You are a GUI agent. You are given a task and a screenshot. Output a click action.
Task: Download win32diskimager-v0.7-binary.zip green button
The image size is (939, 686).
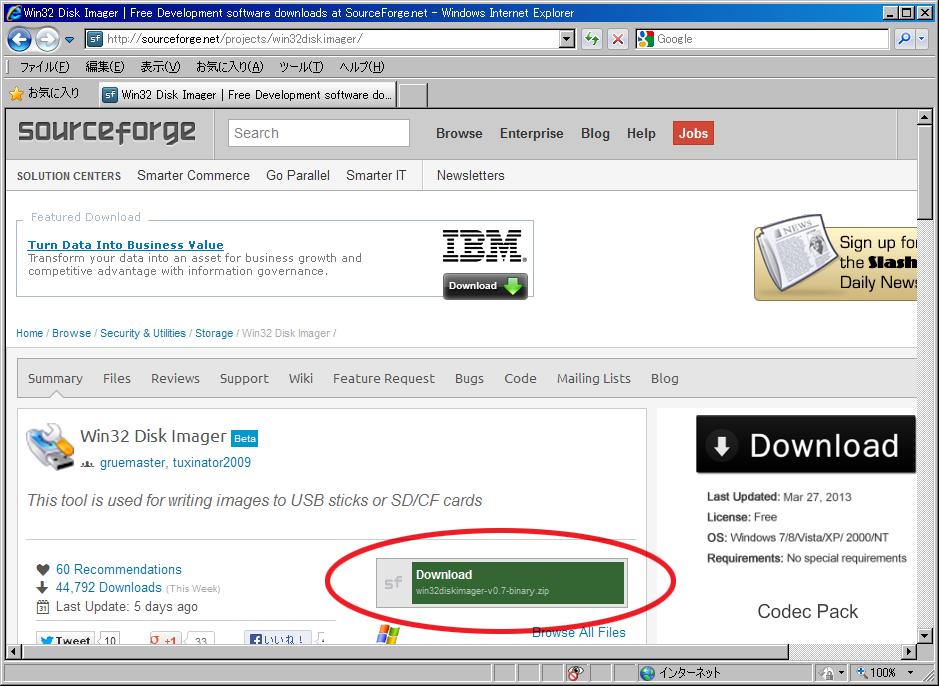click(517, 582)
